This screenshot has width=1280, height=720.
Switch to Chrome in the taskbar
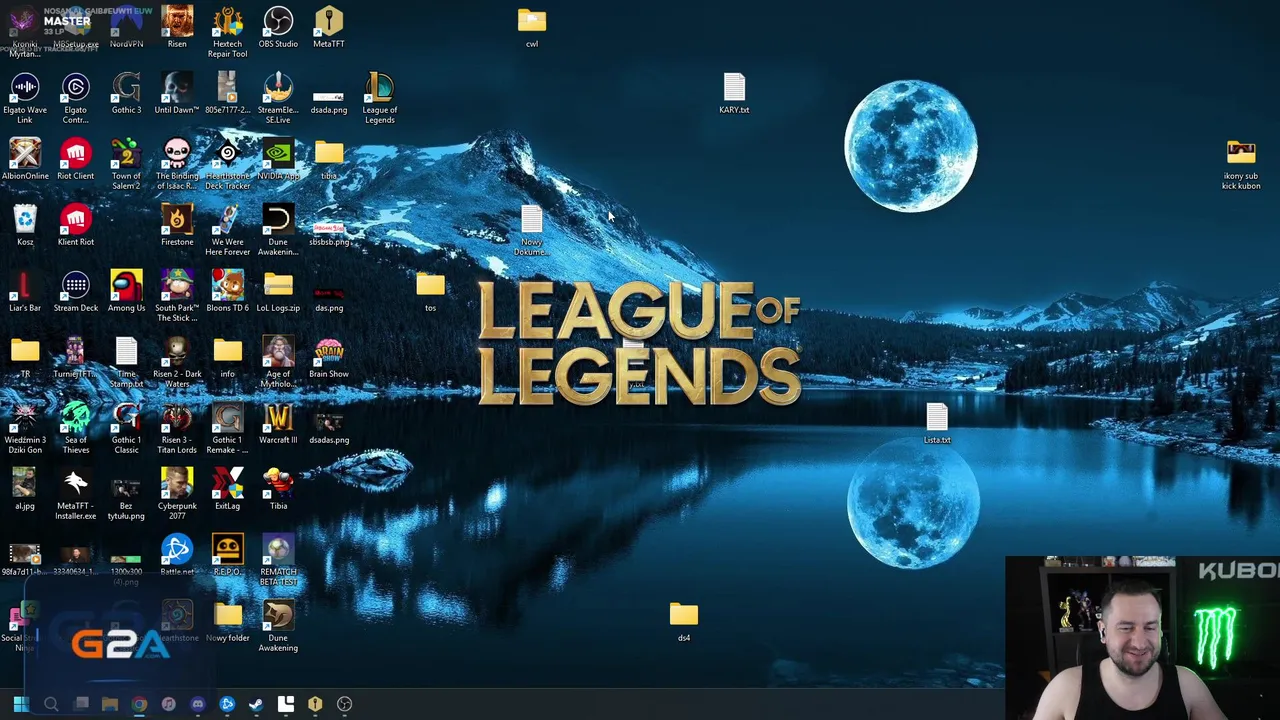point(139,704)
